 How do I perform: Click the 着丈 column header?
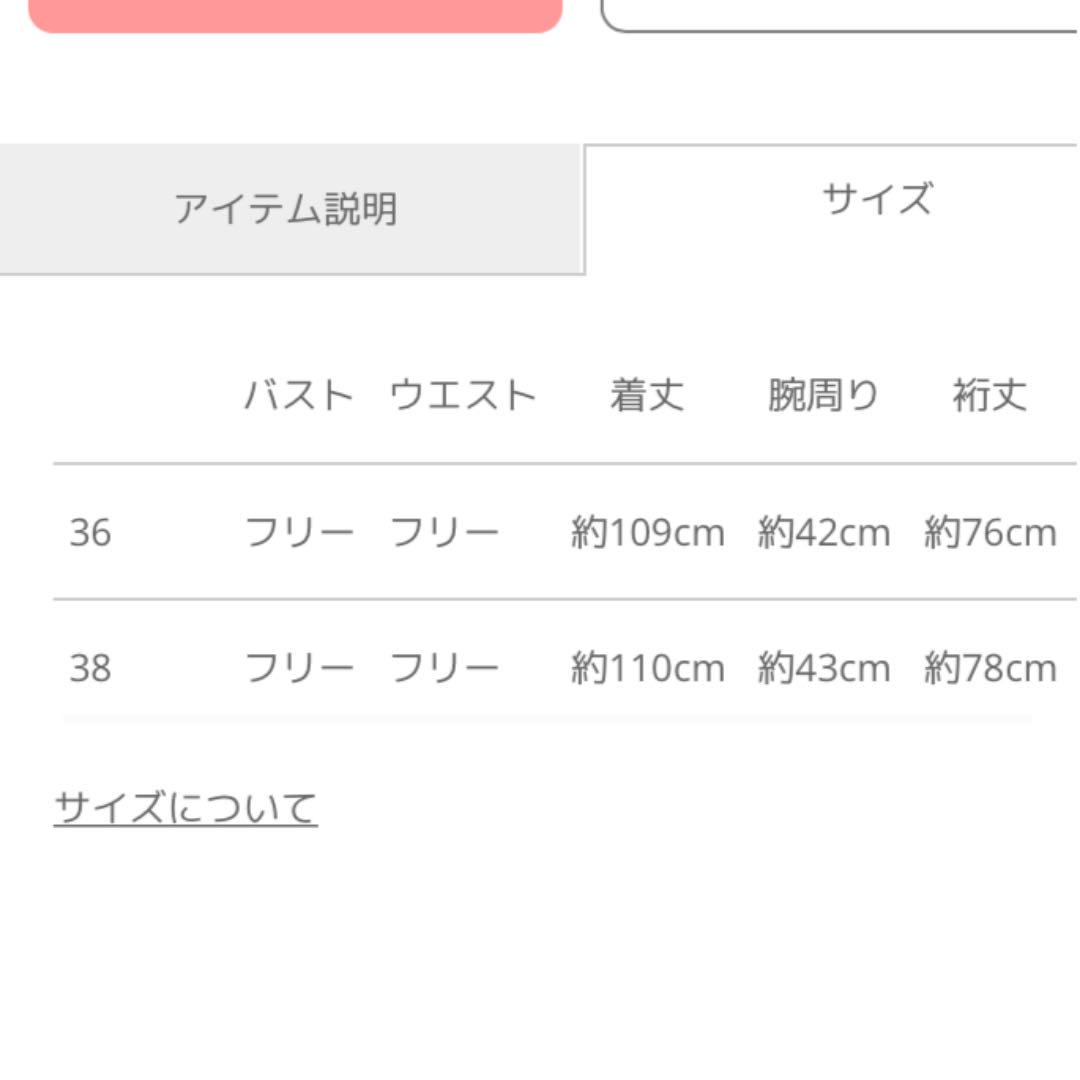[647, 395]
